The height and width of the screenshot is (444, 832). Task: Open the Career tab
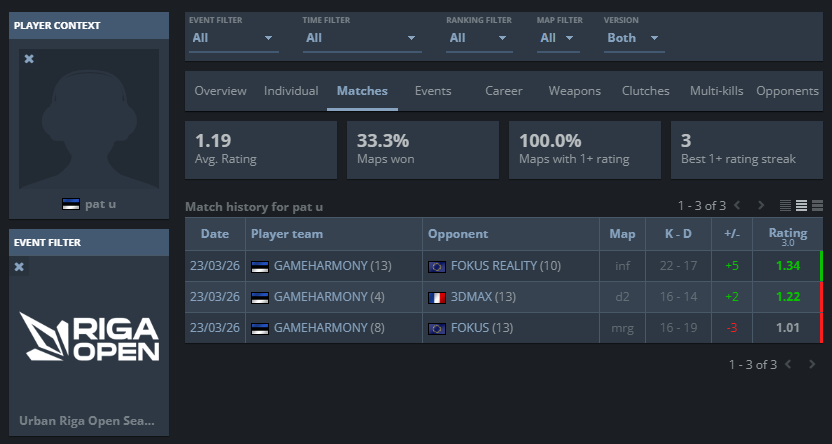click(504, 91)
